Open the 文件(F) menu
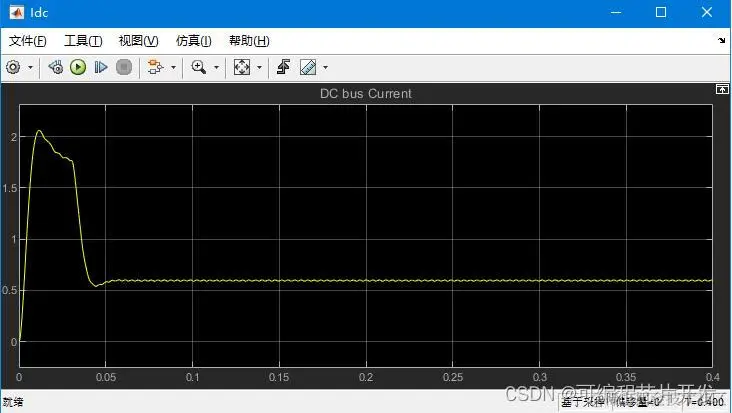The image size is (732, 413). pyautogui.click(x=28, y=41)
